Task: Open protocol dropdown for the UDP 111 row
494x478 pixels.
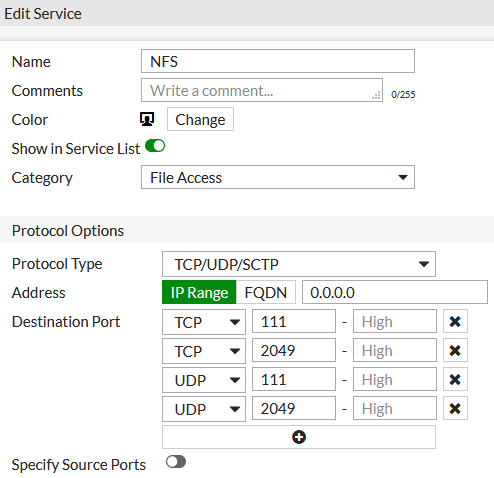Action: tap(204, 380)
